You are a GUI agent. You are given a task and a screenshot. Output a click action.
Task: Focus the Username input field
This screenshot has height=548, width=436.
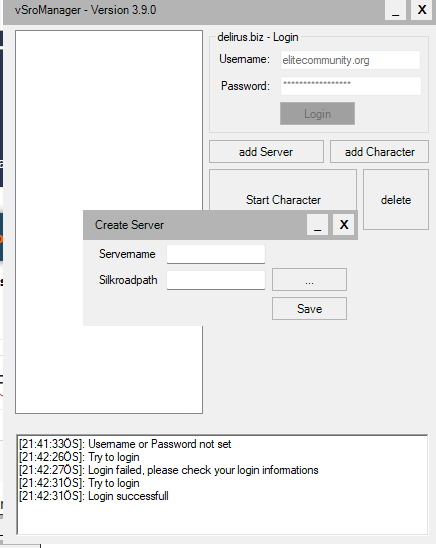click(x=350, y=60)
